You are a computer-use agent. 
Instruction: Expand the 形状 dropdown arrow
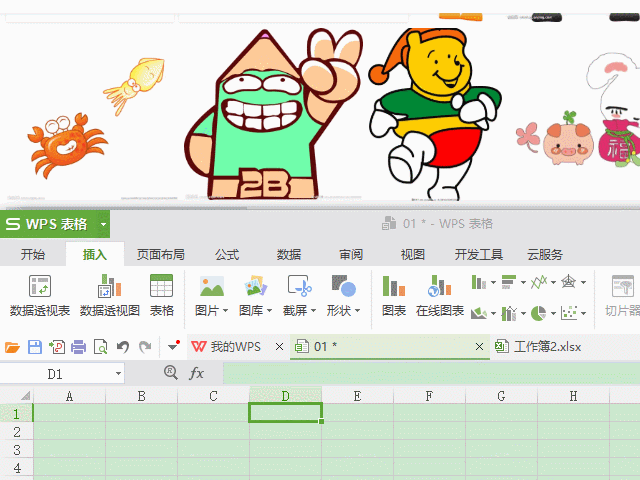(x=358, y=311)
